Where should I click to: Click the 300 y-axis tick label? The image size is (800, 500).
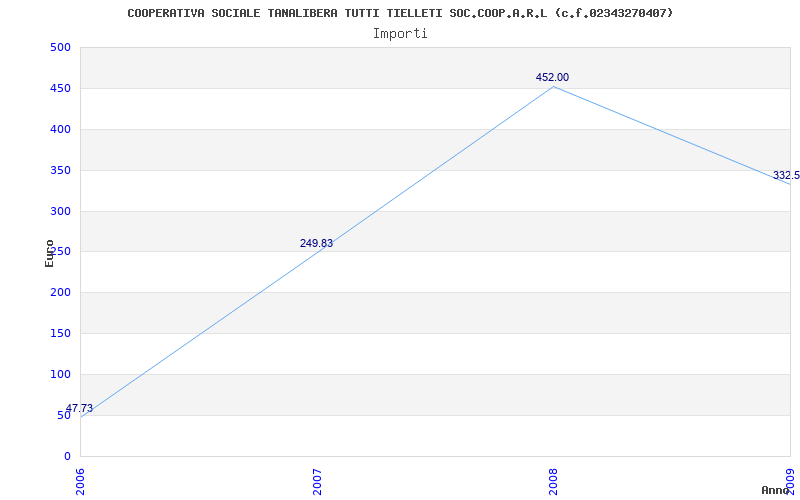(x=60, y=211)
